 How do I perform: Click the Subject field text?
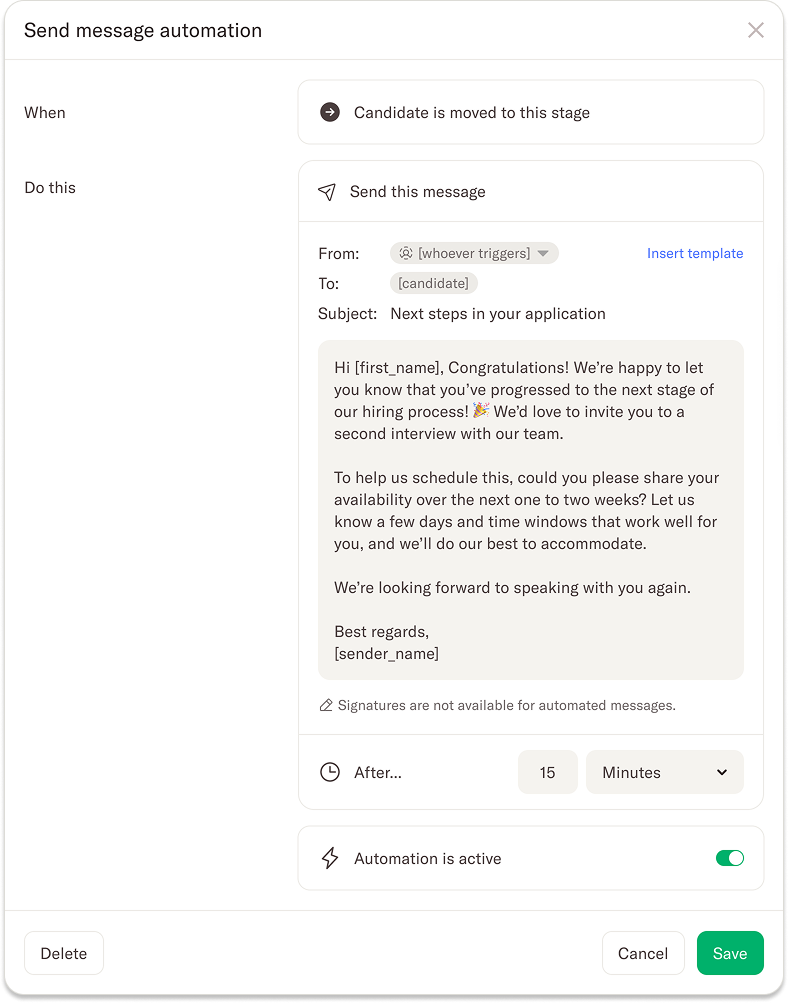coord(498,313)
